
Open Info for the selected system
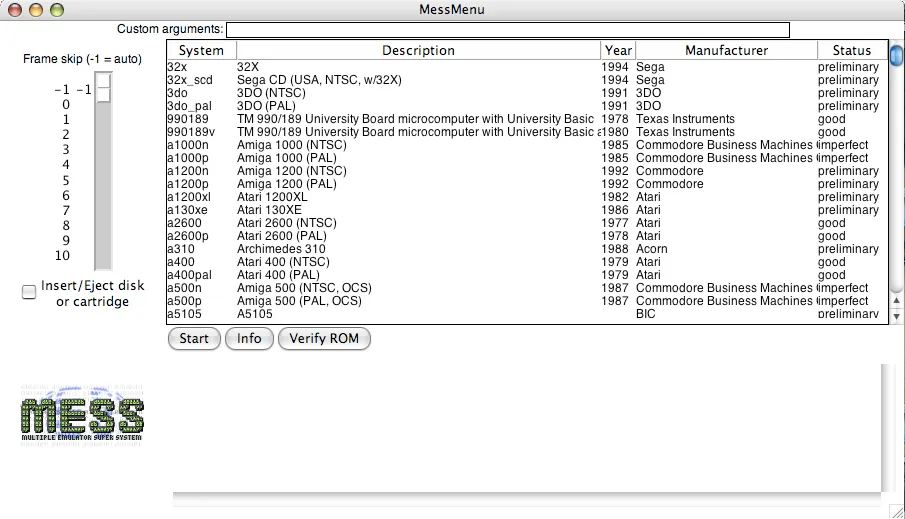click(x=249, y=339)
